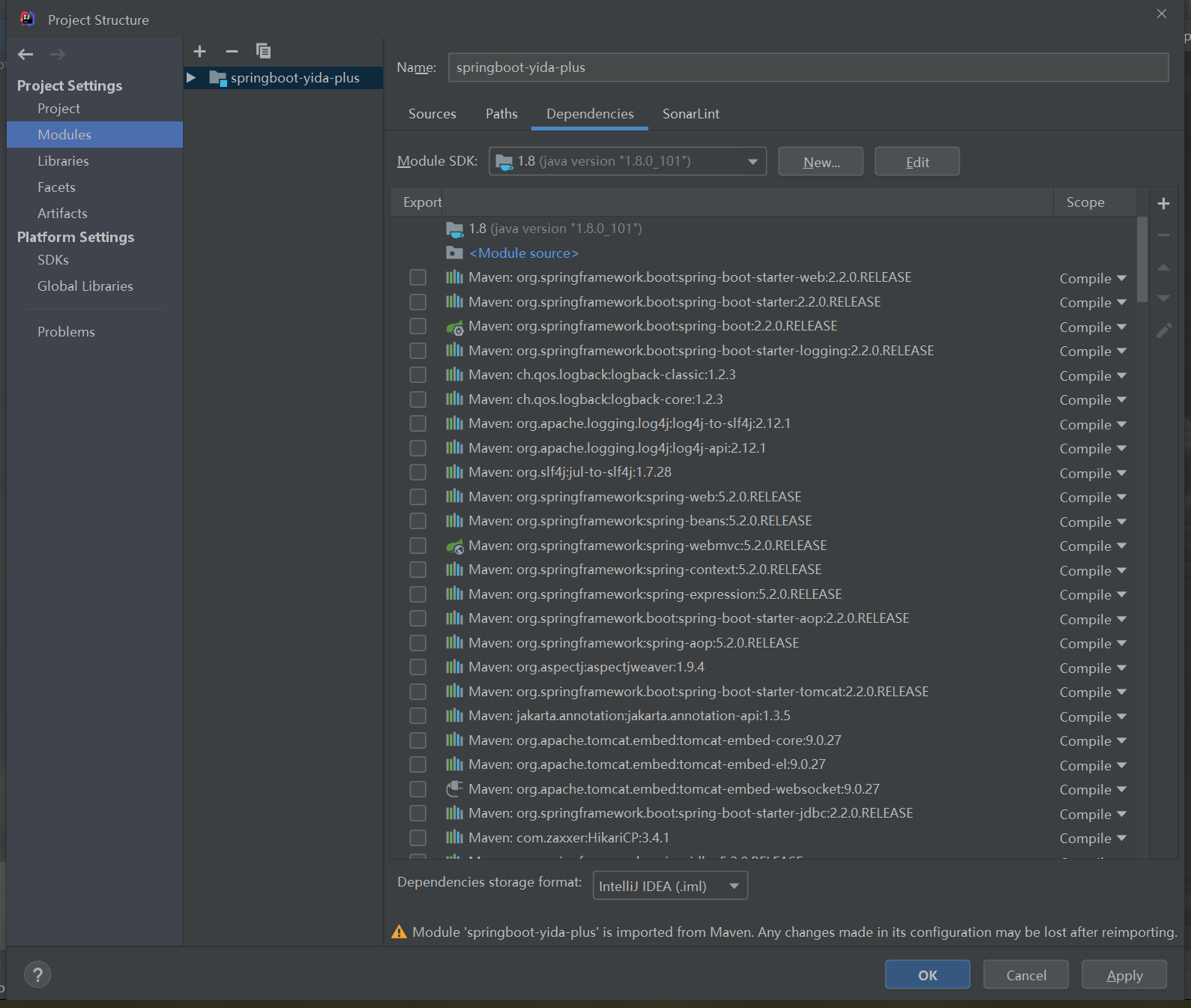
Task: Click the New... SDK button
Action: click(821, 161)
